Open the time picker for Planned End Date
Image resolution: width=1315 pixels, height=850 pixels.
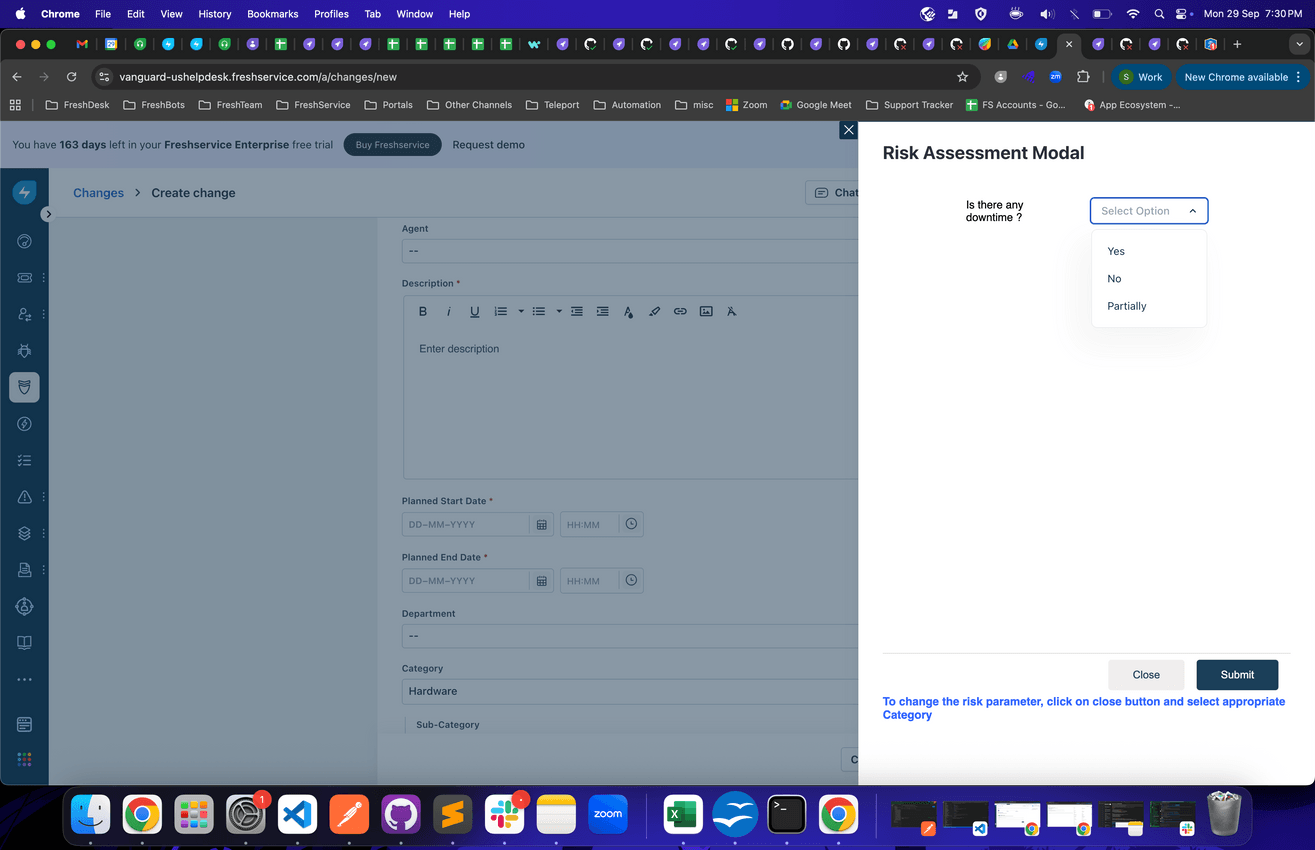click(x=630, y=580)
